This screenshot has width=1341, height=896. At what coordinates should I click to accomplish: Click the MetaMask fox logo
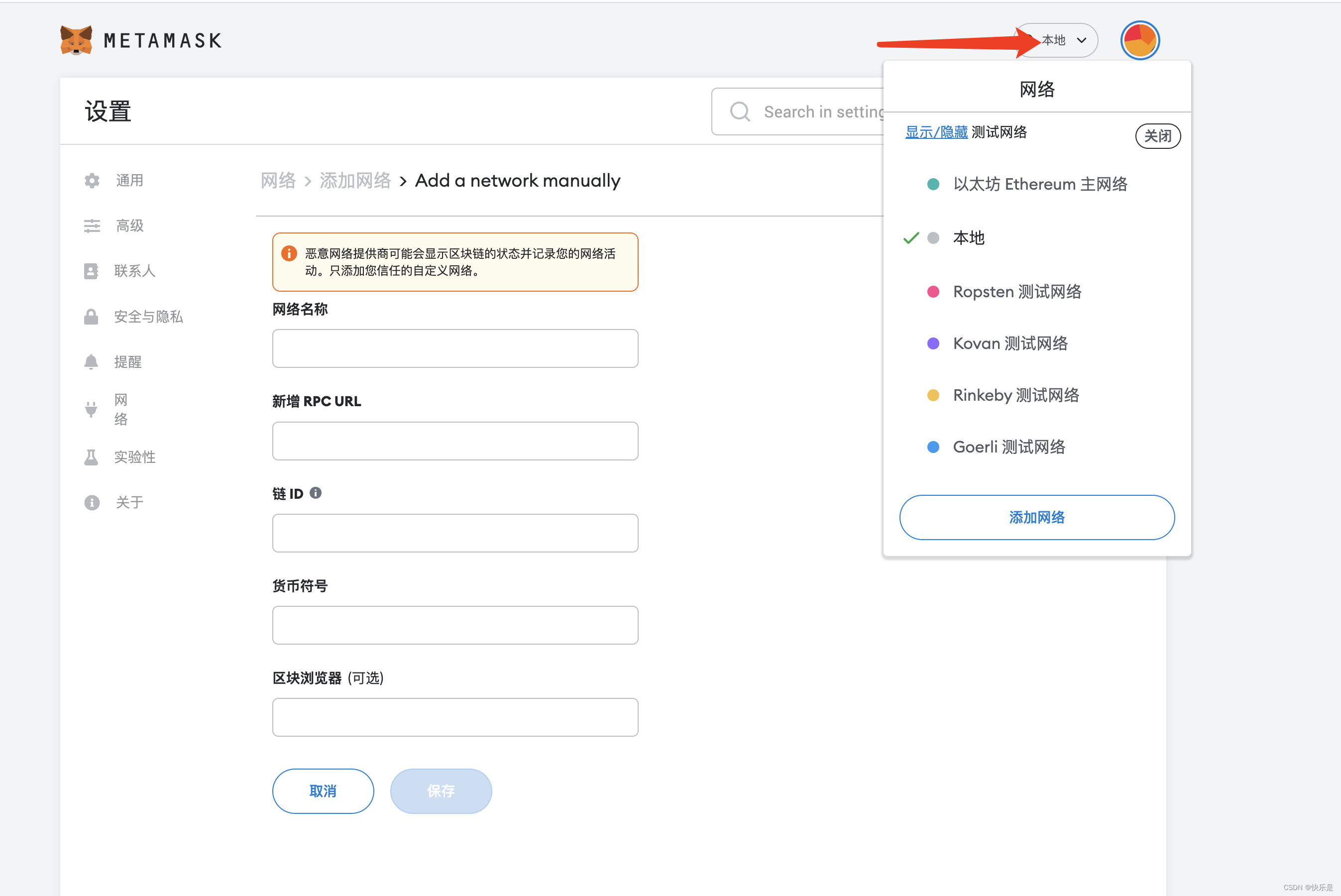[x=77, y=40]
